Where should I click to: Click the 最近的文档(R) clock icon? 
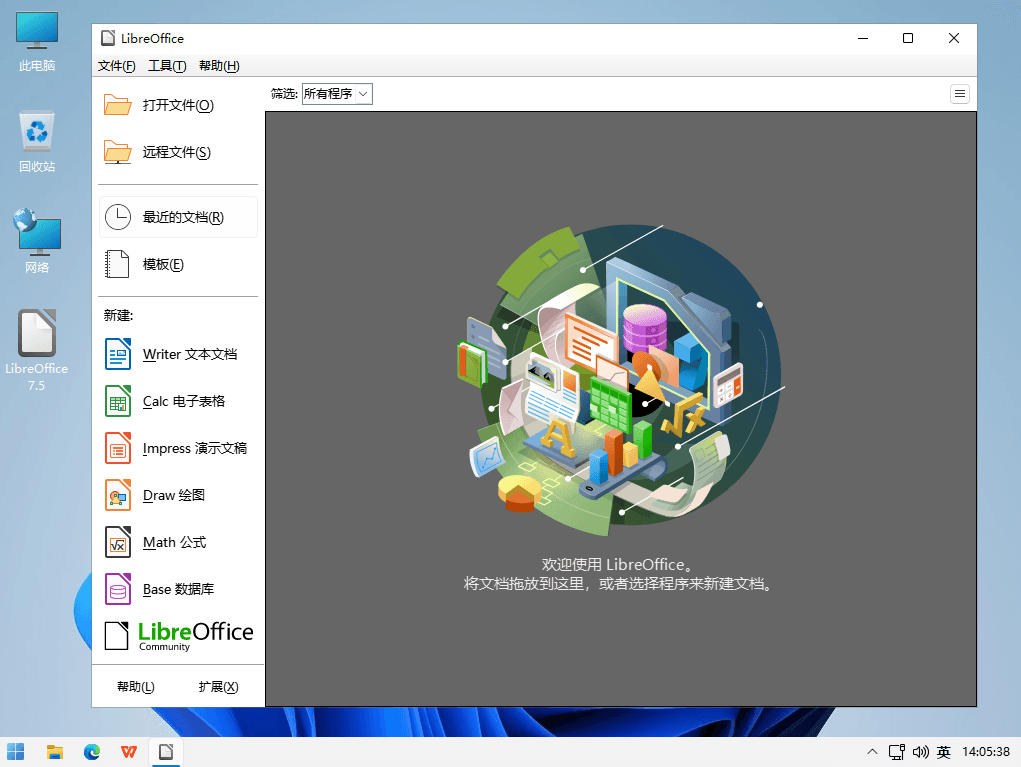click(118, 217)
